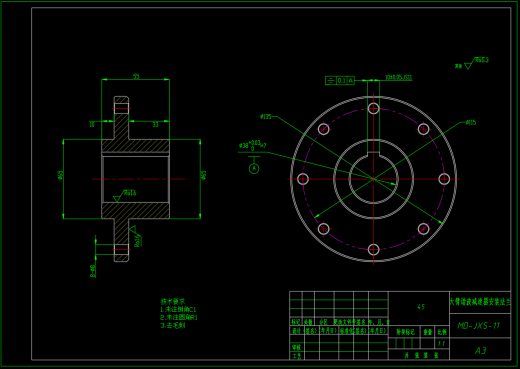Image resolution: width=520 pixels, height=369 pixels.
Task: Click the Ra6.3 general roughness note
Action: [472, 63]
